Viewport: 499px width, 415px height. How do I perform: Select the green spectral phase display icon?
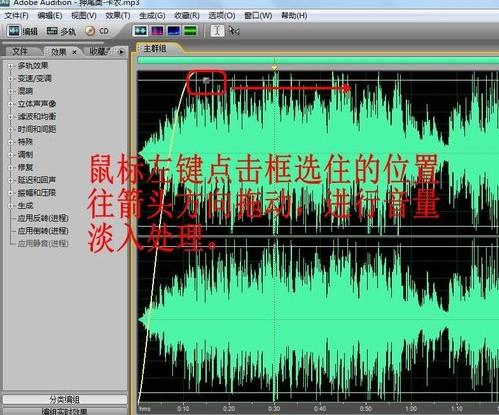[190, 31]
